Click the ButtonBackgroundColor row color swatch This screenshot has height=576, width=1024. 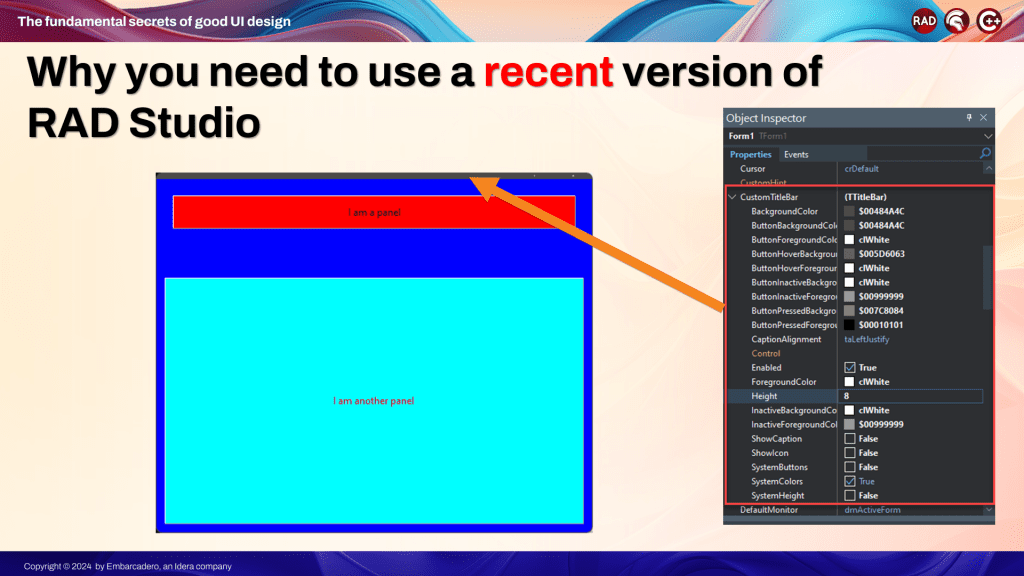click(x=849, y=225)
